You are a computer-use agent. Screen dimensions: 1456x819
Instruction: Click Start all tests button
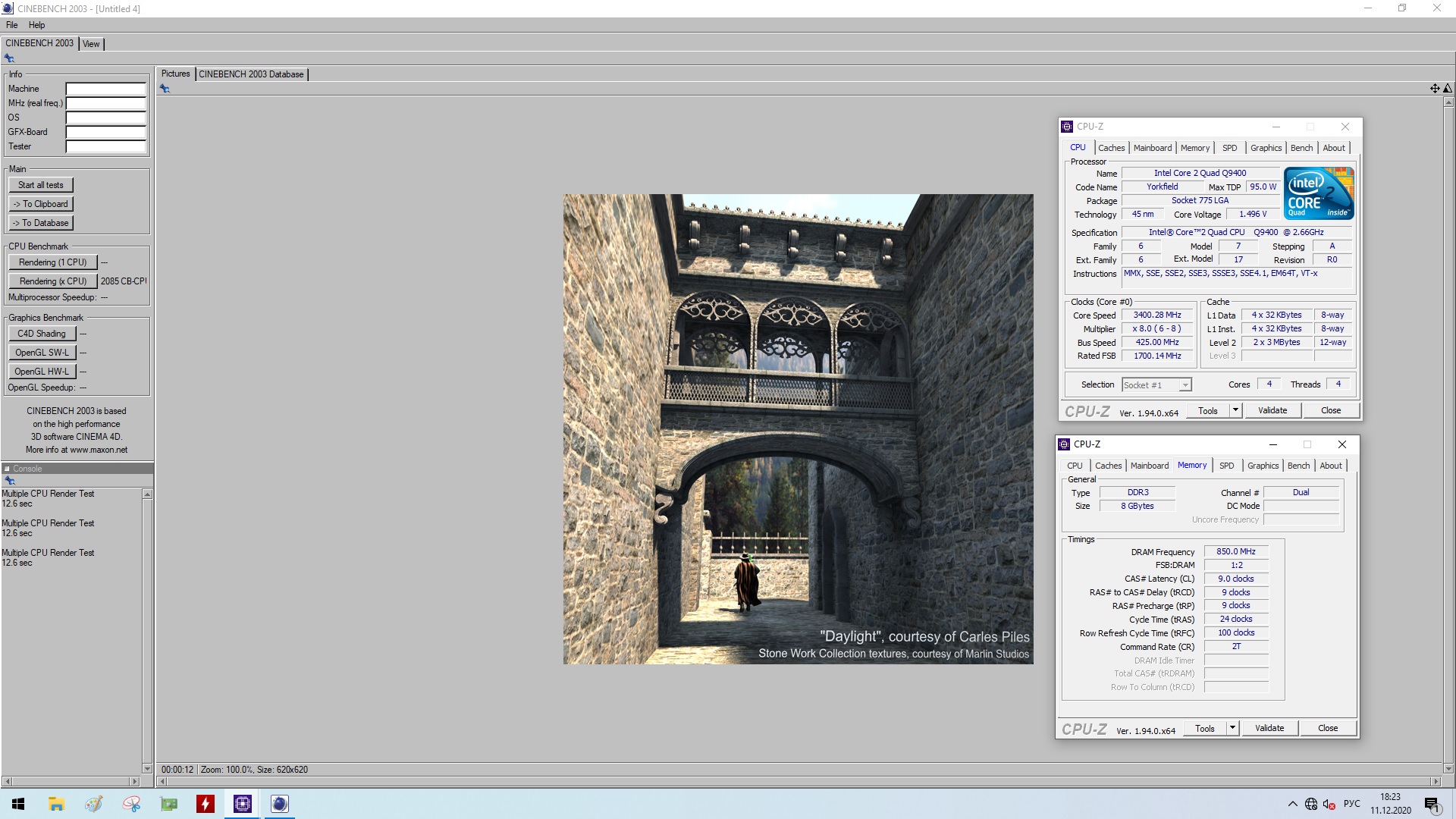pos(41,185)
